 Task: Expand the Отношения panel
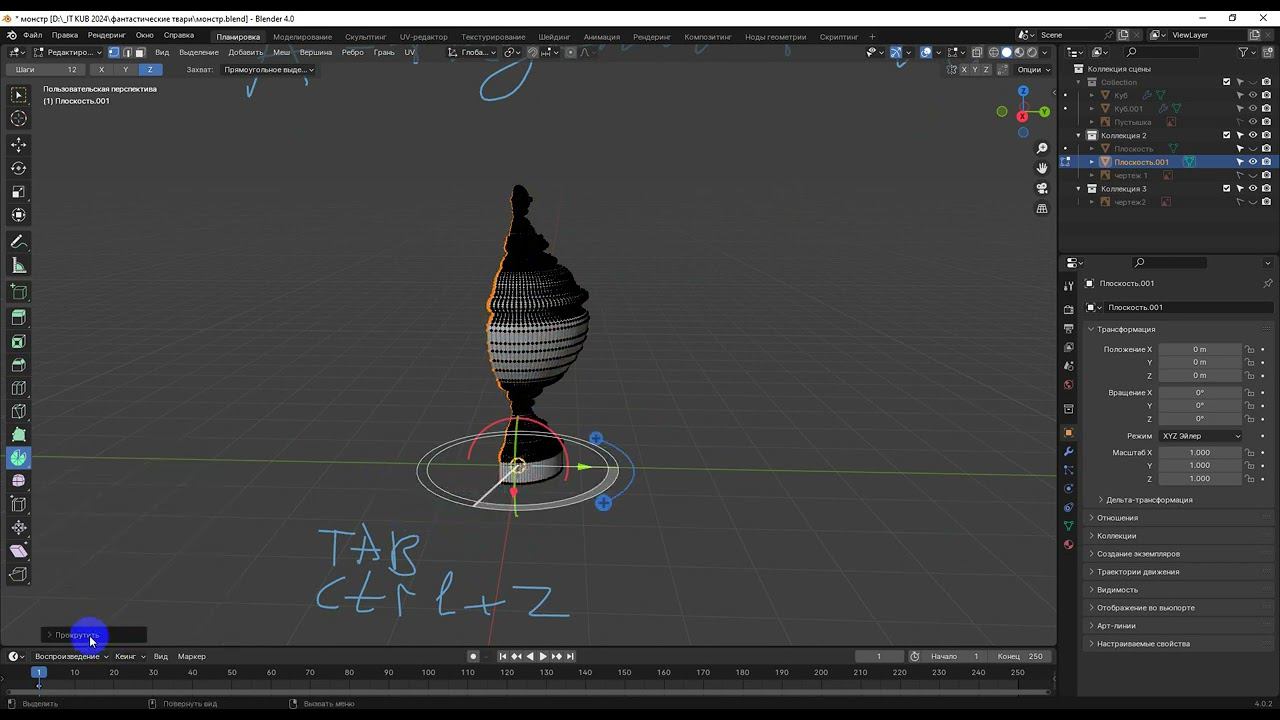1117,518
